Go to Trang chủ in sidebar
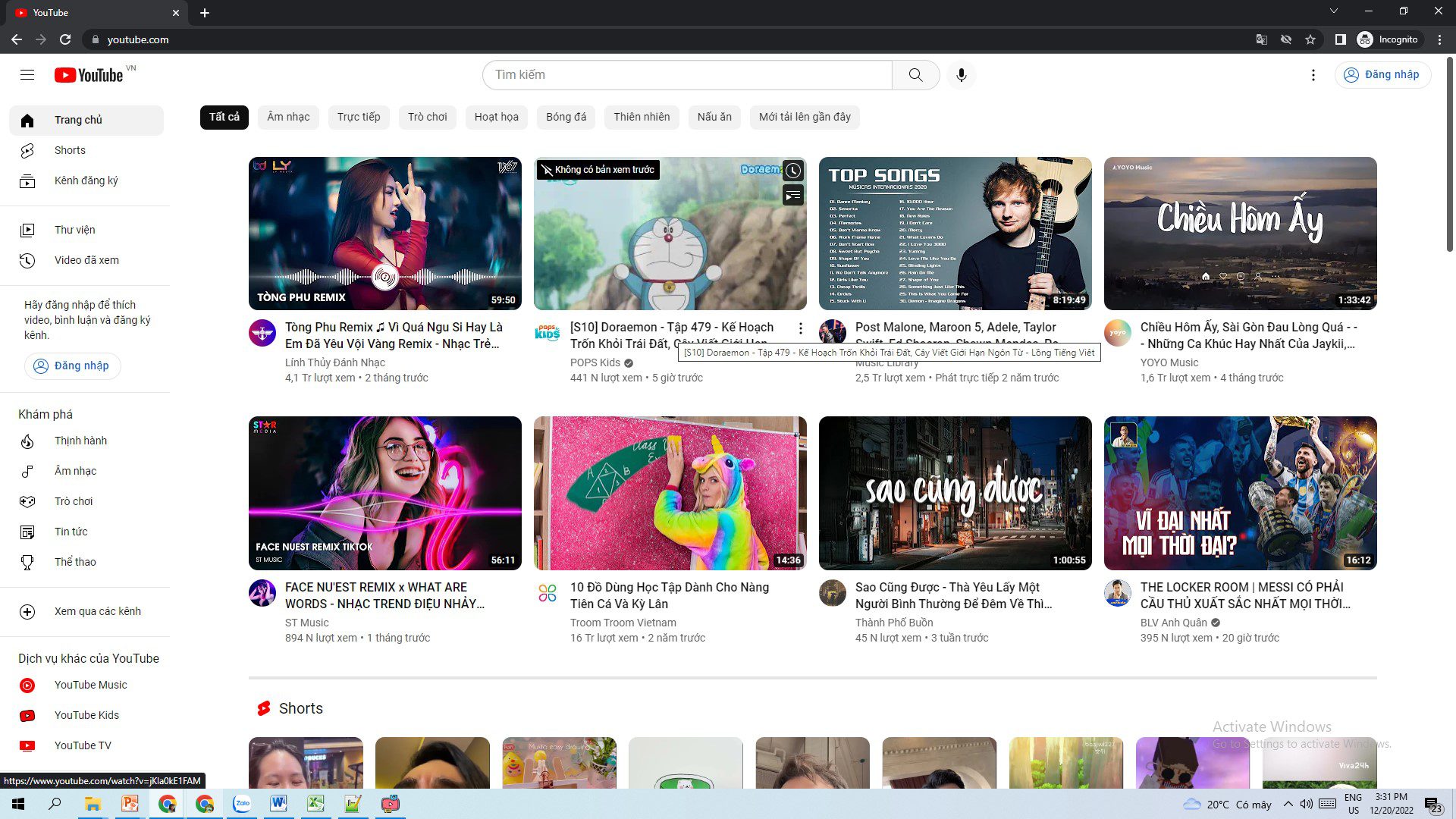This screenshot has height=819, width=1456. coord(86,120)
